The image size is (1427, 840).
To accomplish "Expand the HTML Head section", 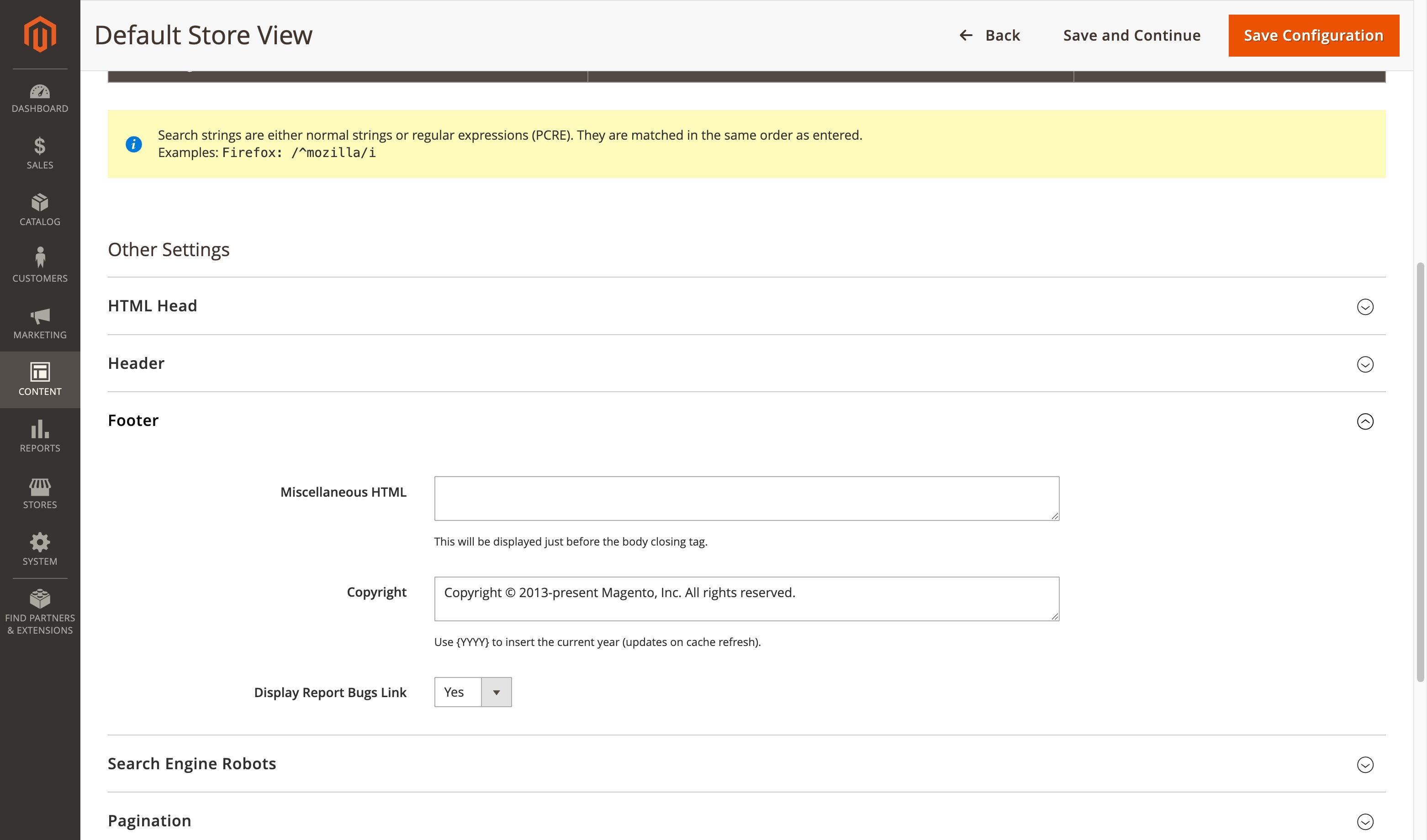I will click(1365, 307).
